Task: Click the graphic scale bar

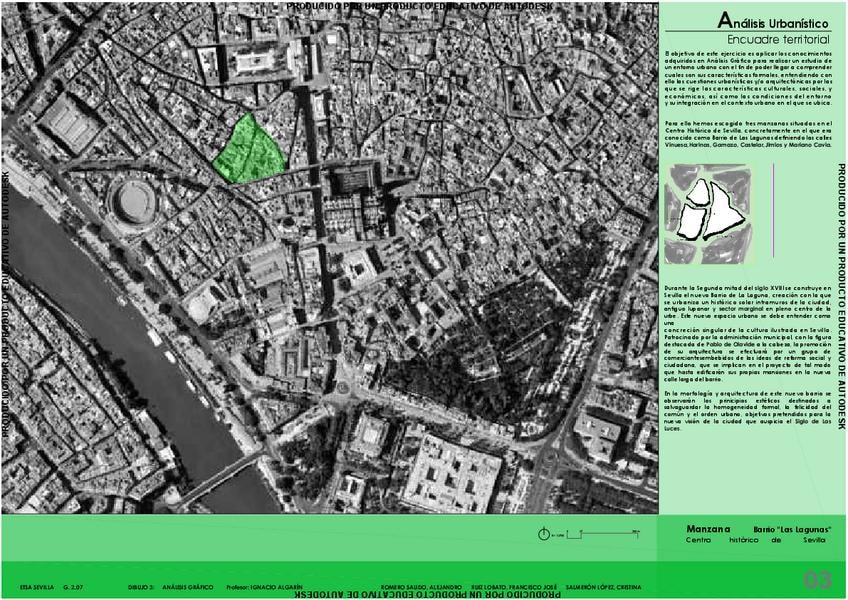Action: click(603, 534)
